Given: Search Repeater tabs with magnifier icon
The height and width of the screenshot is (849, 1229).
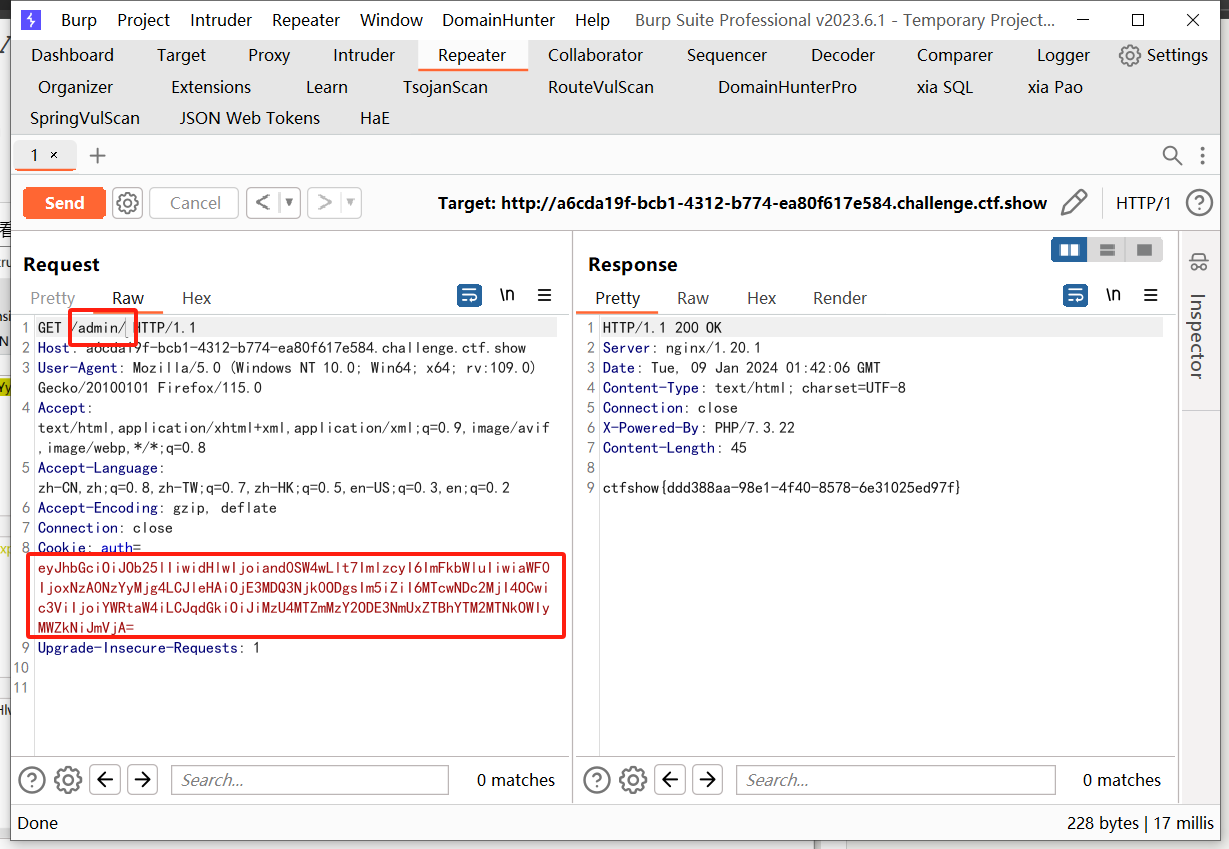Looking at the screenshot, I should [1172, 155].
